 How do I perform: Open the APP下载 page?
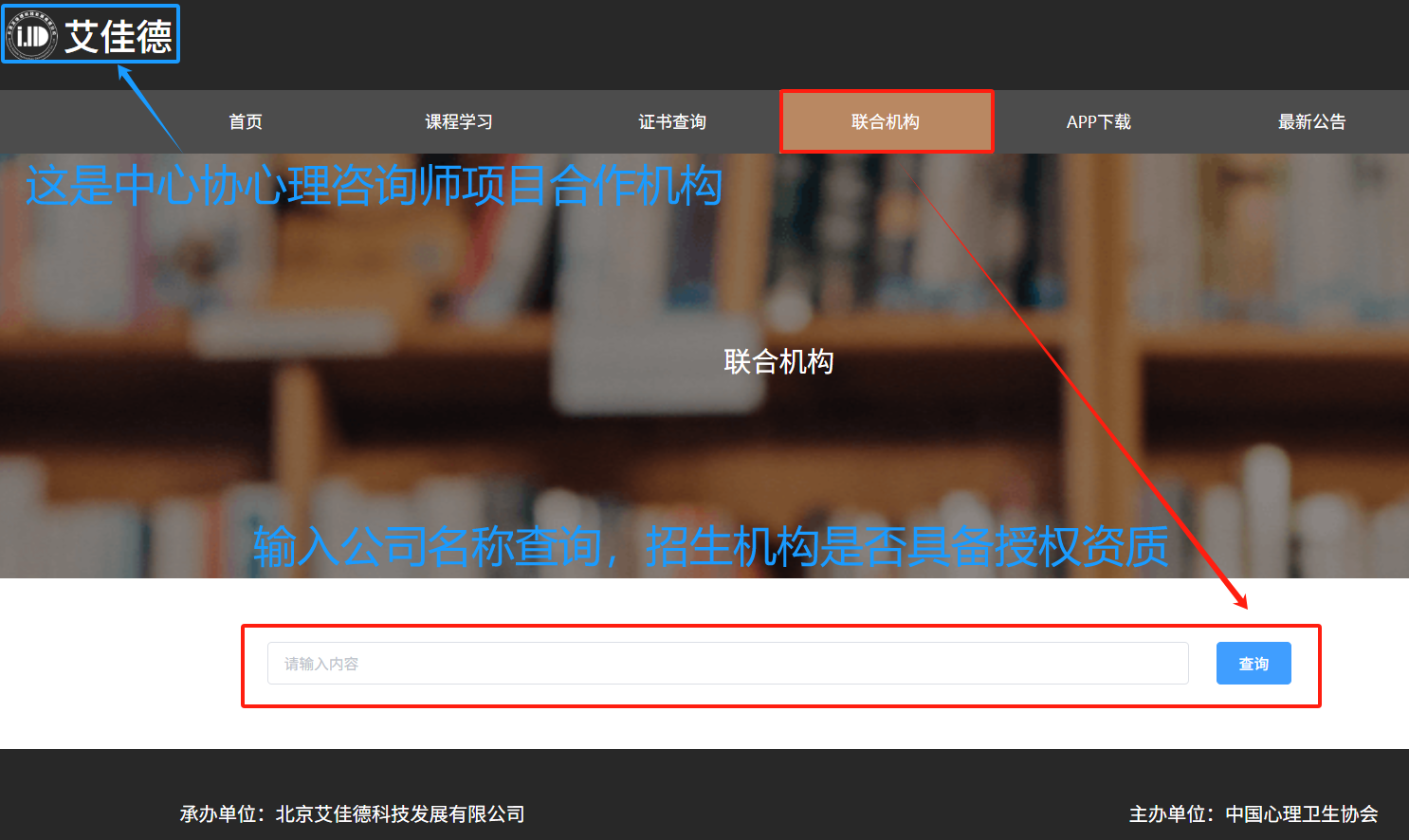point(1099,121)
